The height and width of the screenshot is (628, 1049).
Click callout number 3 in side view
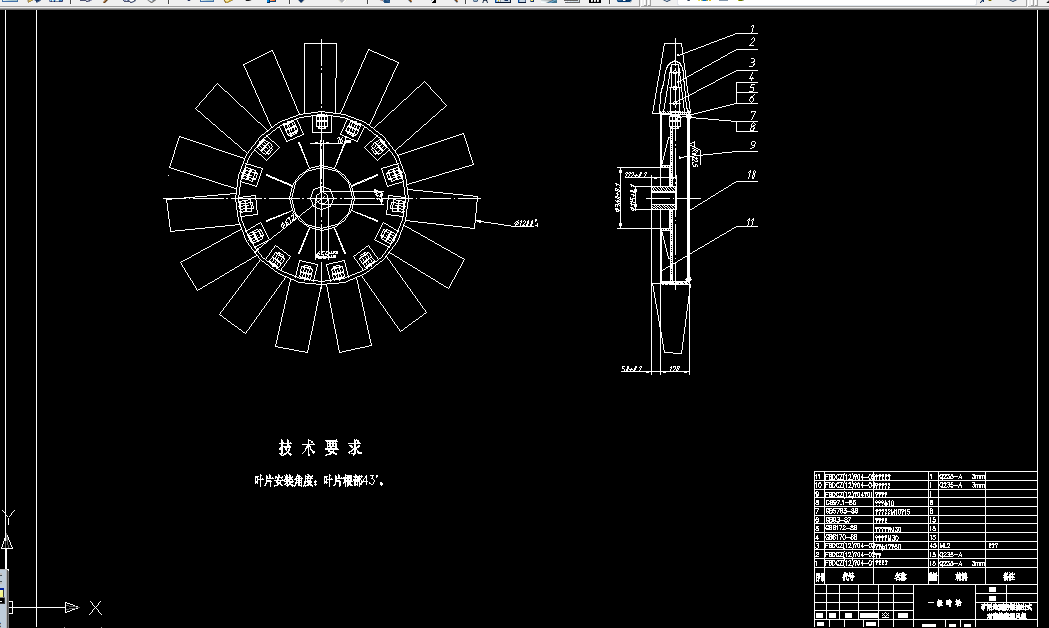(752, 62)
